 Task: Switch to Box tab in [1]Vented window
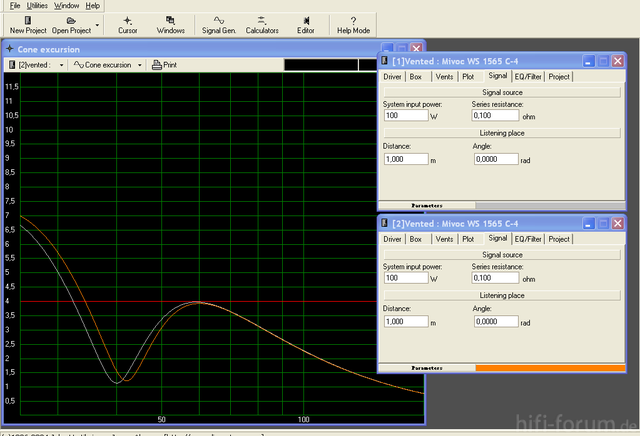point(414,76)
